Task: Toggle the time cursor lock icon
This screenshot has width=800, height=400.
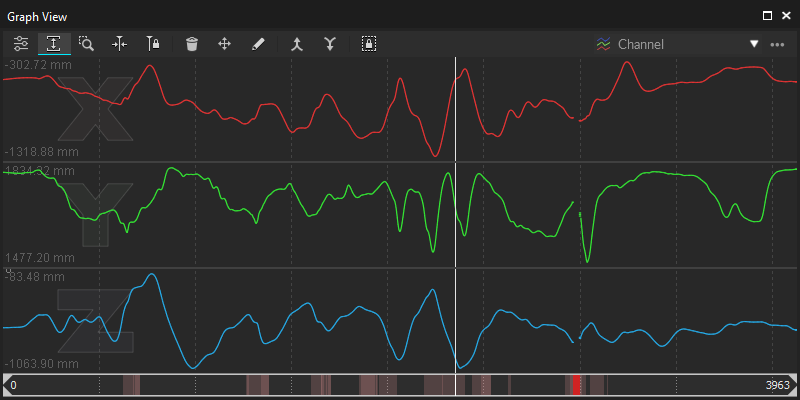Action: click(153, 44)
